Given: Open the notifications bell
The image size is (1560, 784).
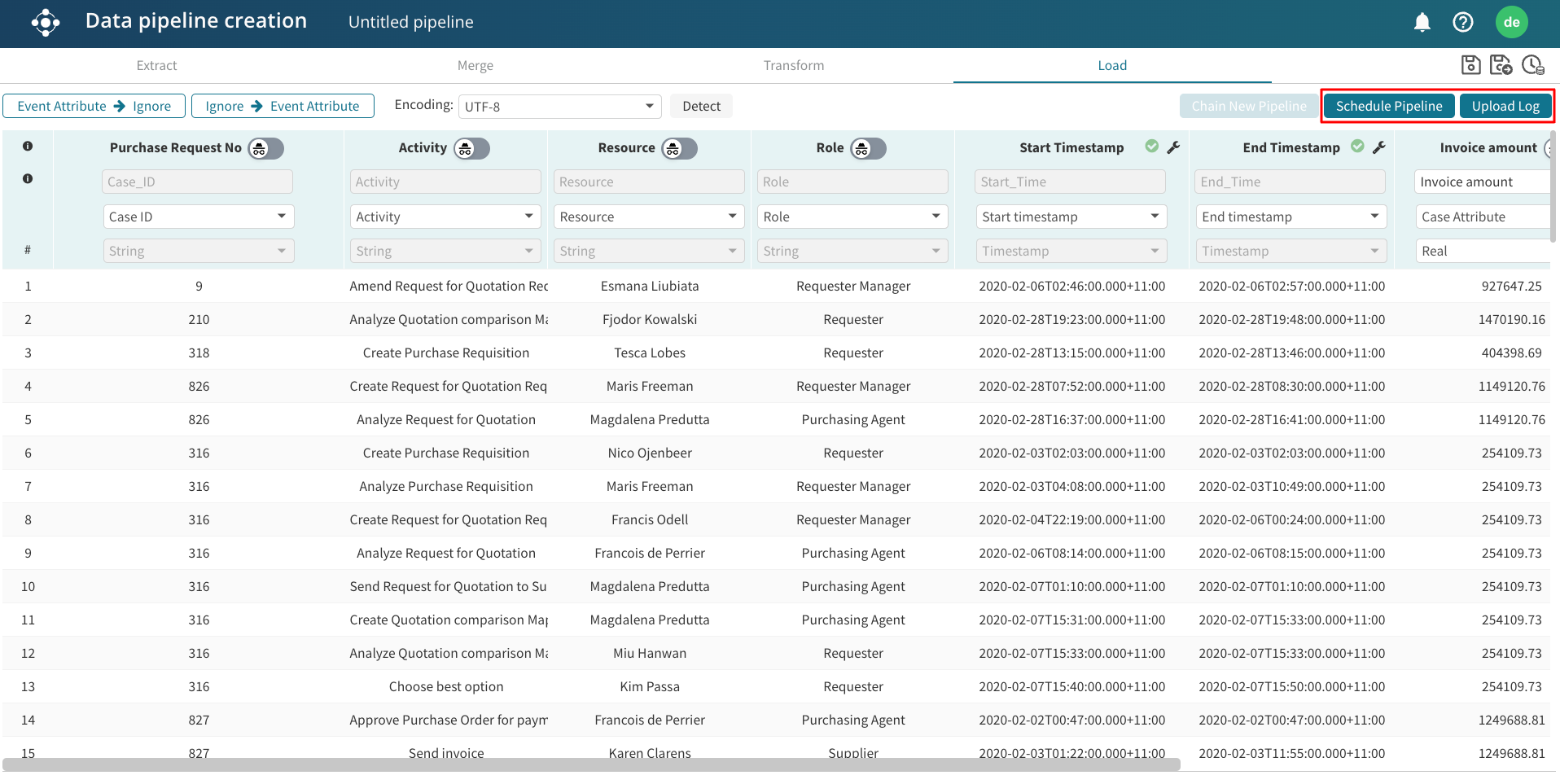Looking at the screenshot, I should [1422, 22].
